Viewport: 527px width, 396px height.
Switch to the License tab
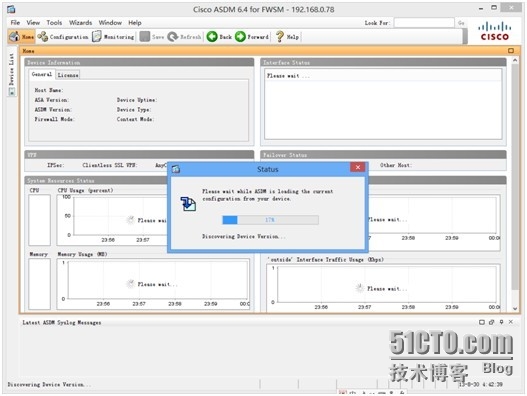pos(68,75)
